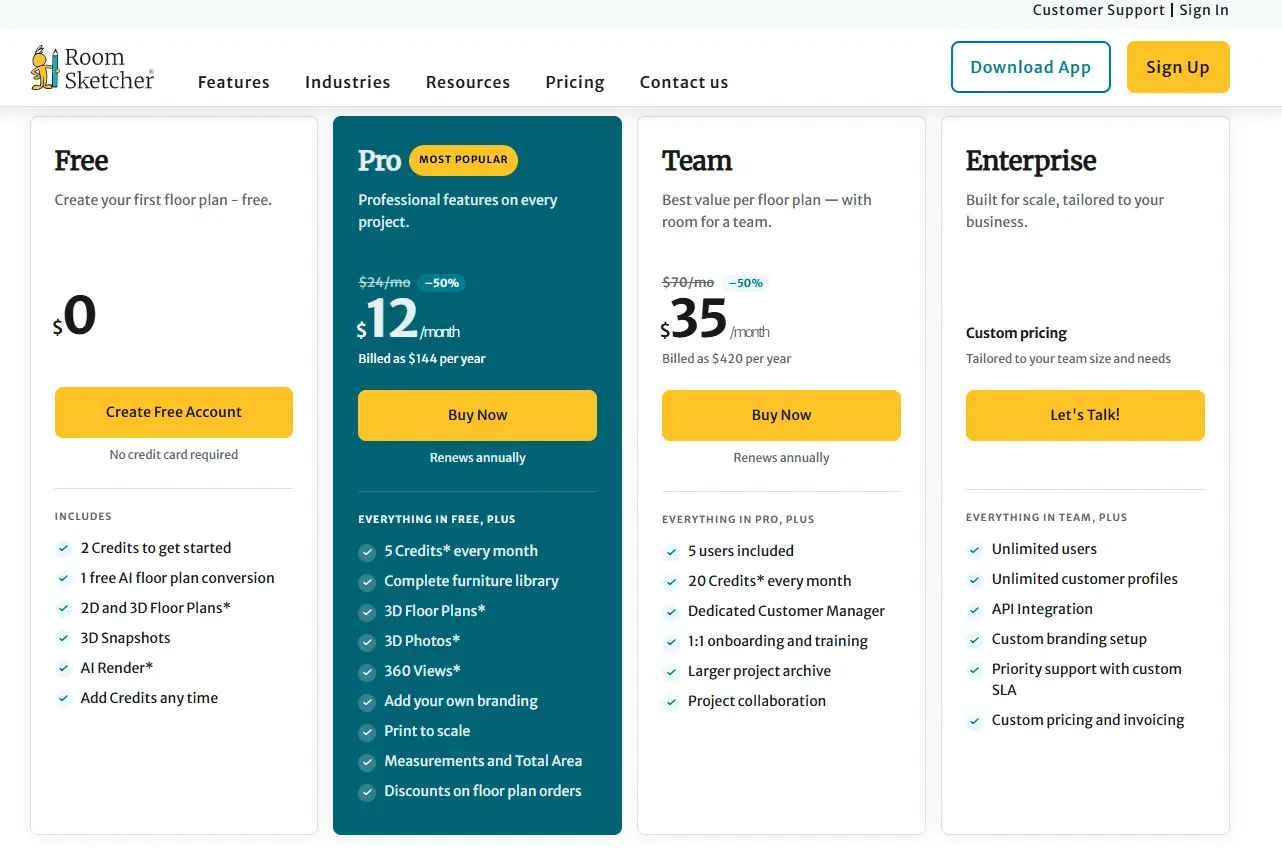Click the crossed-out "$24/mo" price
The width and height of the screenshot is (1282, 853).
pyautogui.click(x=384, y=283)
